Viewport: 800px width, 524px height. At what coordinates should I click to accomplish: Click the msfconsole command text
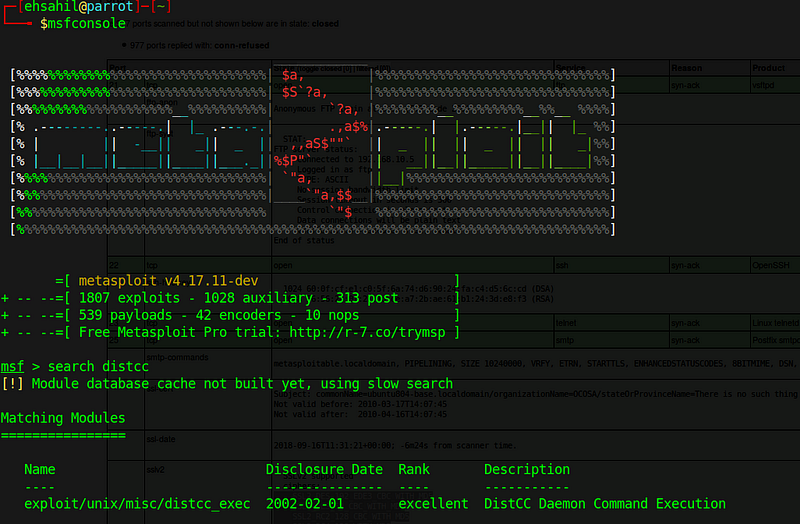click(x=87, y=23)
